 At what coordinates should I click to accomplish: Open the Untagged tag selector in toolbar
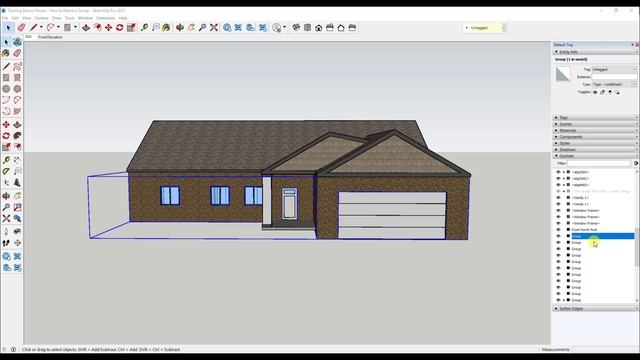tap(485, 28)
